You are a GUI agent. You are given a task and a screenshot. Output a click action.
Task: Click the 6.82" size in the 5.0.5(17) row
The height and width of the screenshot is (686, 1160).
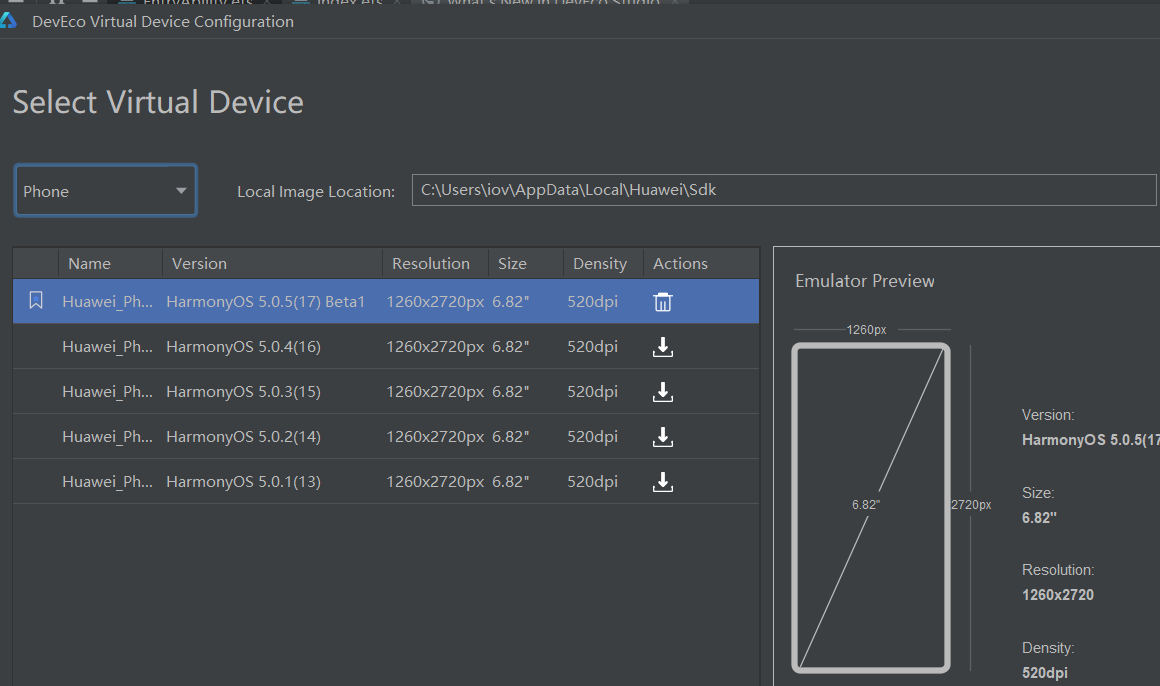coord(510,302)
